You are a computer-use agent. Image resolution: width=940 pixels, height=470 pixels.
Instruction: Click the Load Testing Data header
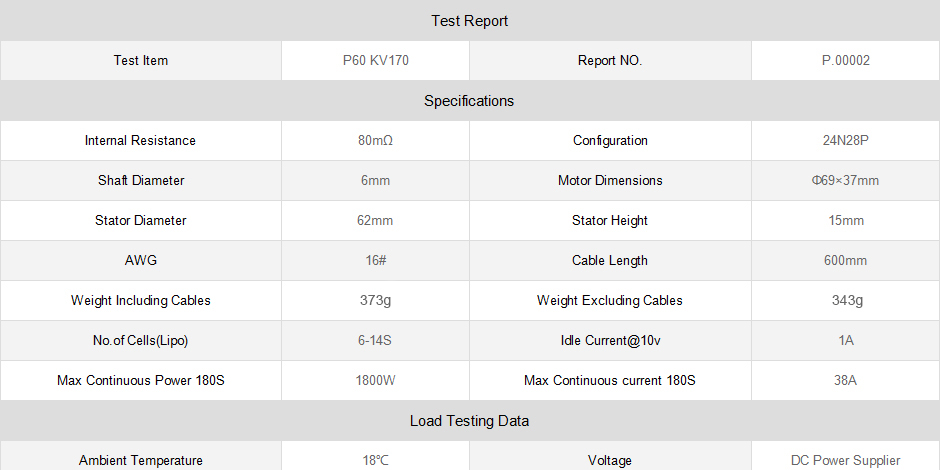pyautogui.click(x=469, y=421)
